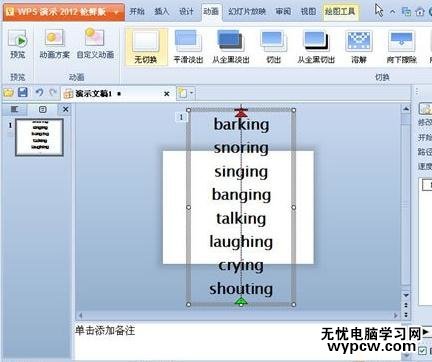Undo the last action
Viewport: 432px width, 362px height.
(39, 92)
